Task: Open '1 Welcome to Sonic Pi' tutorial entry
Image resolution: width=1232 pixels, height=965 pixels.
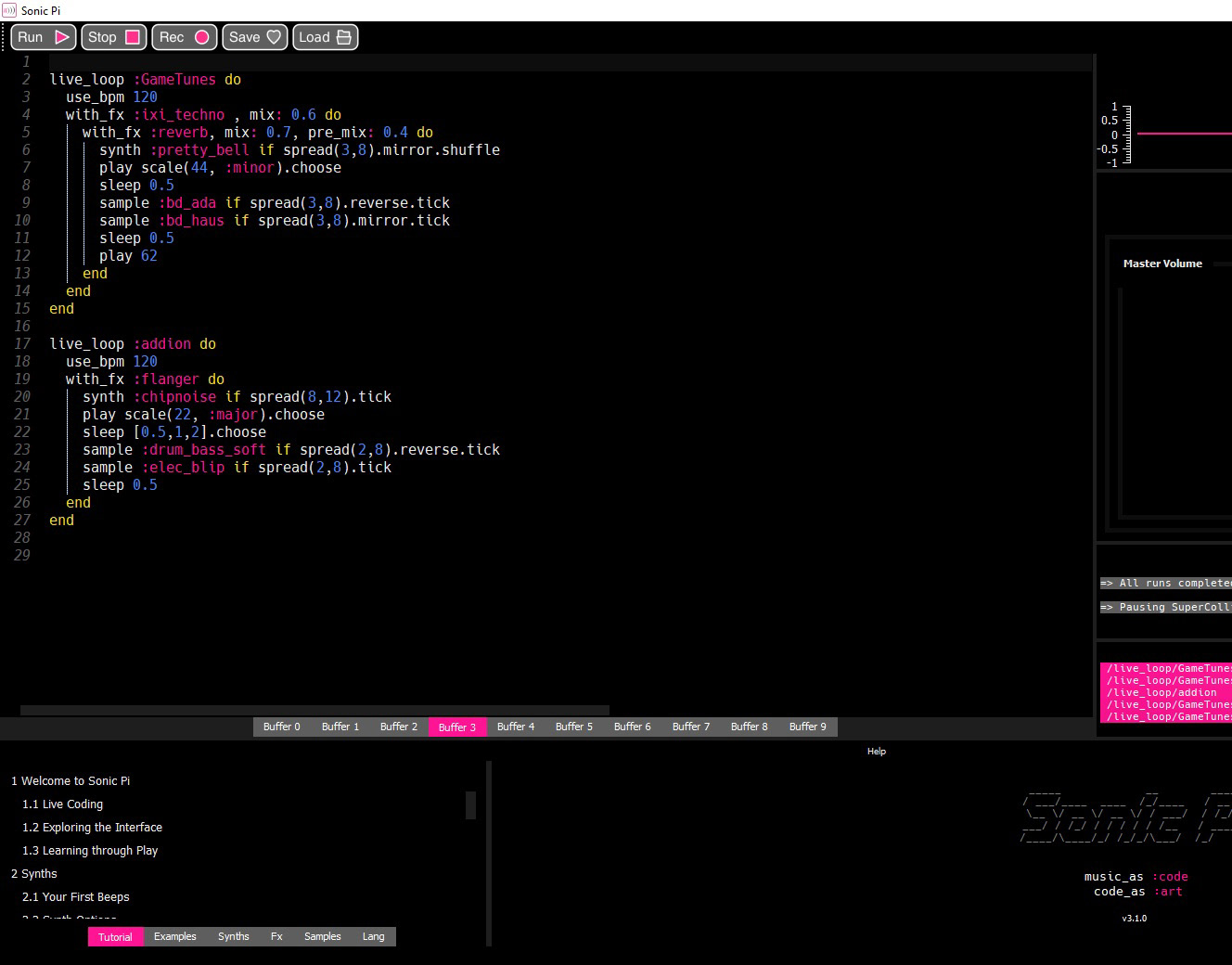Action: [x=71, y=781]
